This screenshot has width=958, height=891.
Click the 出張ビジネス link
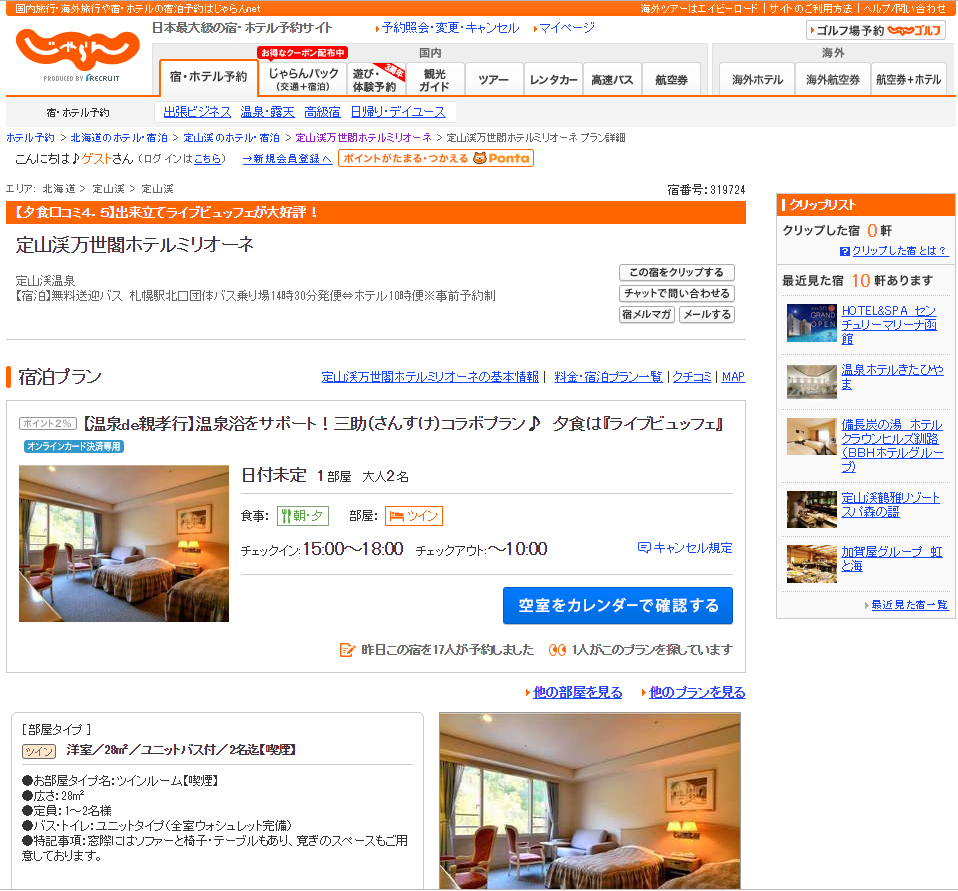coord(197,112)
